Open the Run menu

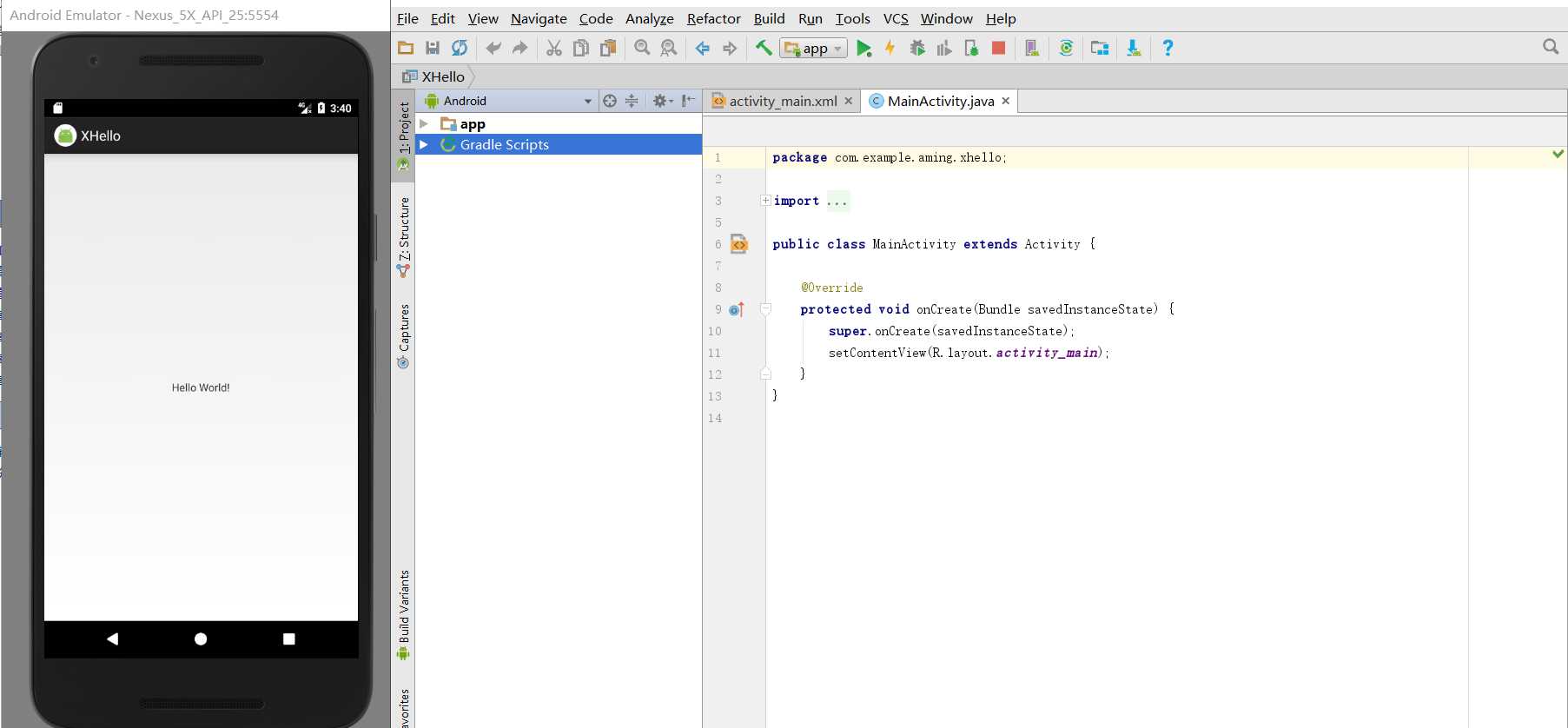[810, 18]
